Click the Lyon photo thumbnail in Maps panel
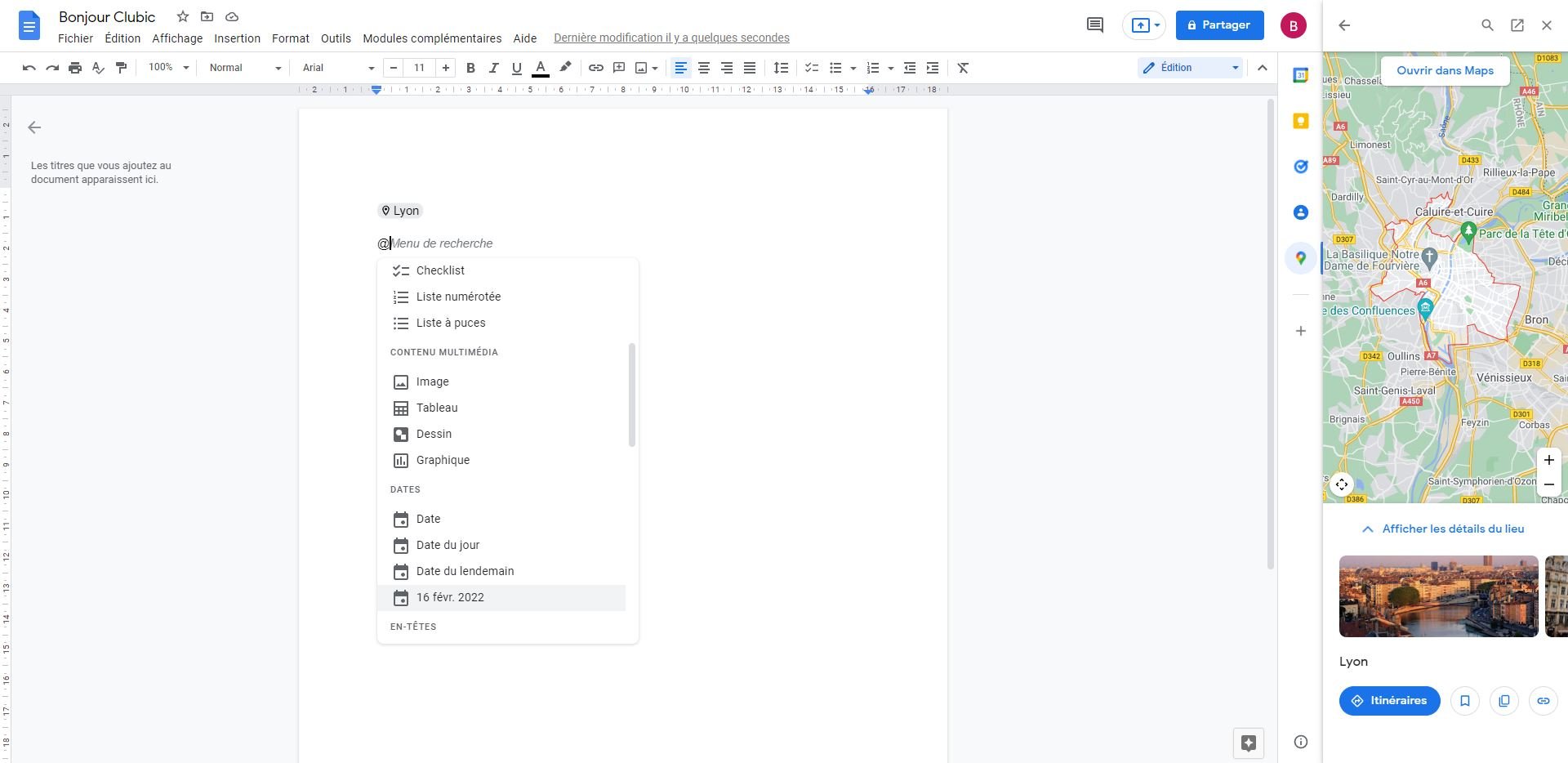1568x763 pixels. (1438, 596)
